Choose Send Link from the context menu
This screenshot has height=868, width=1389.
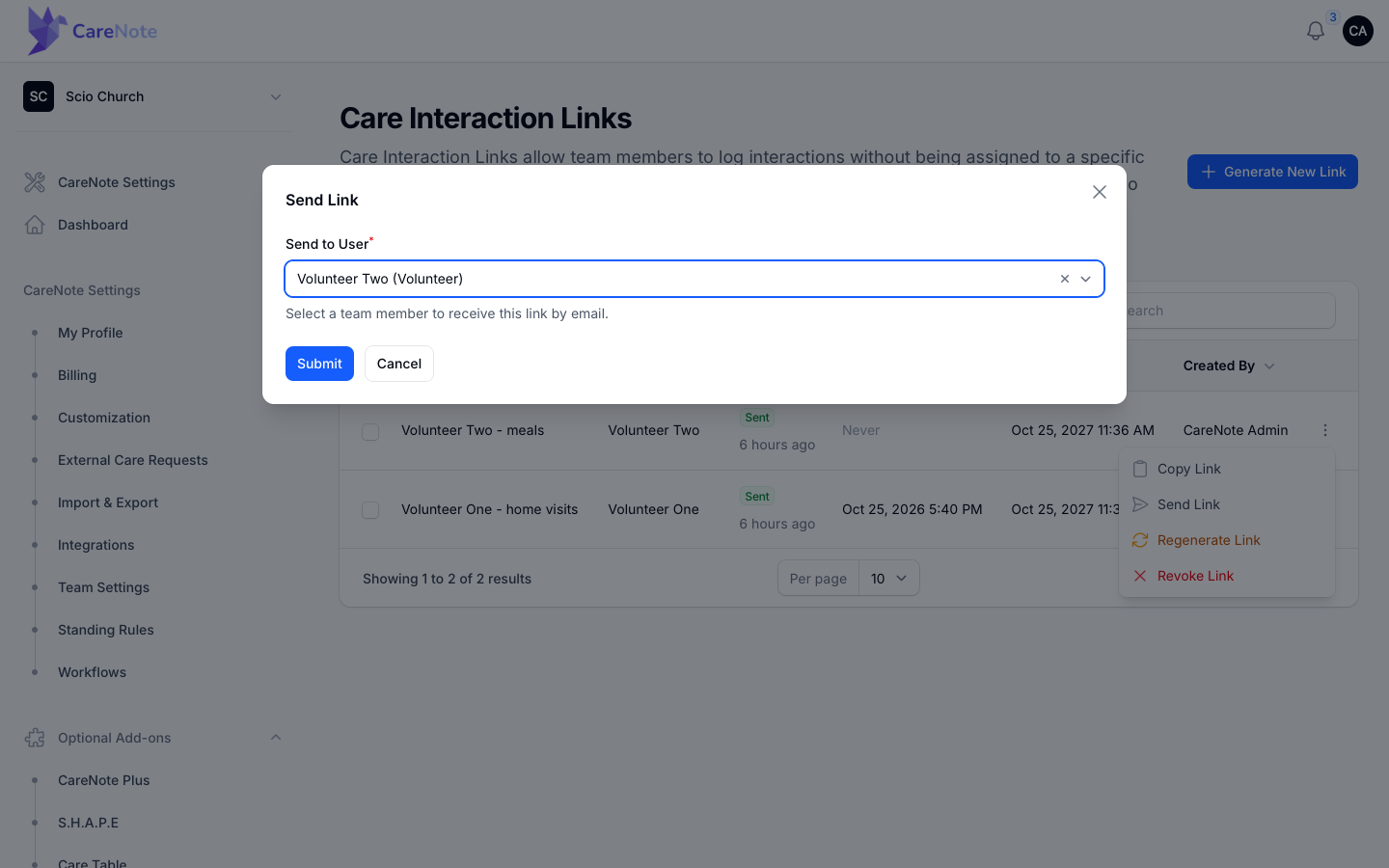1227,504
